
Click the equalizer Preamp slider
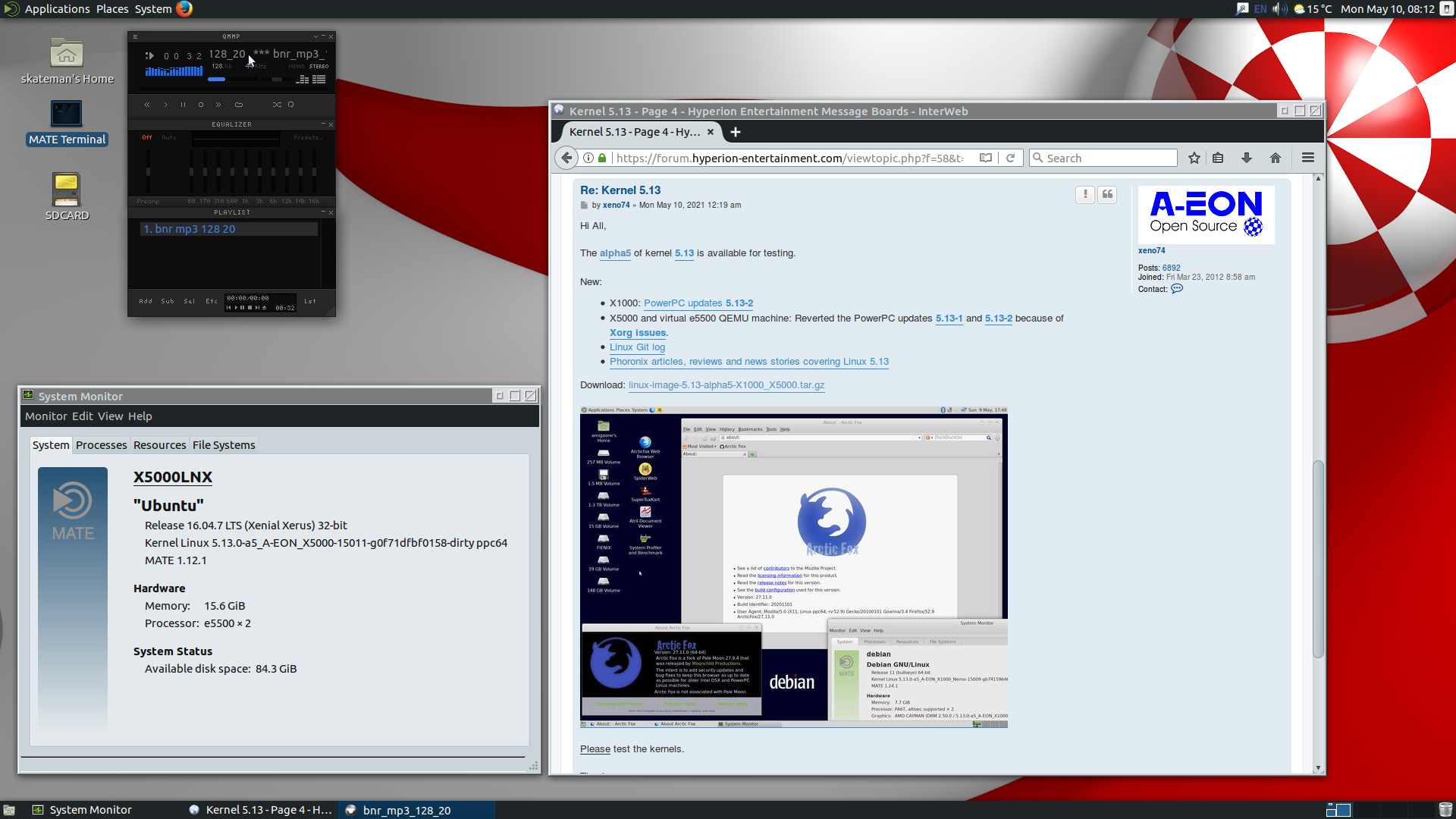148,170
